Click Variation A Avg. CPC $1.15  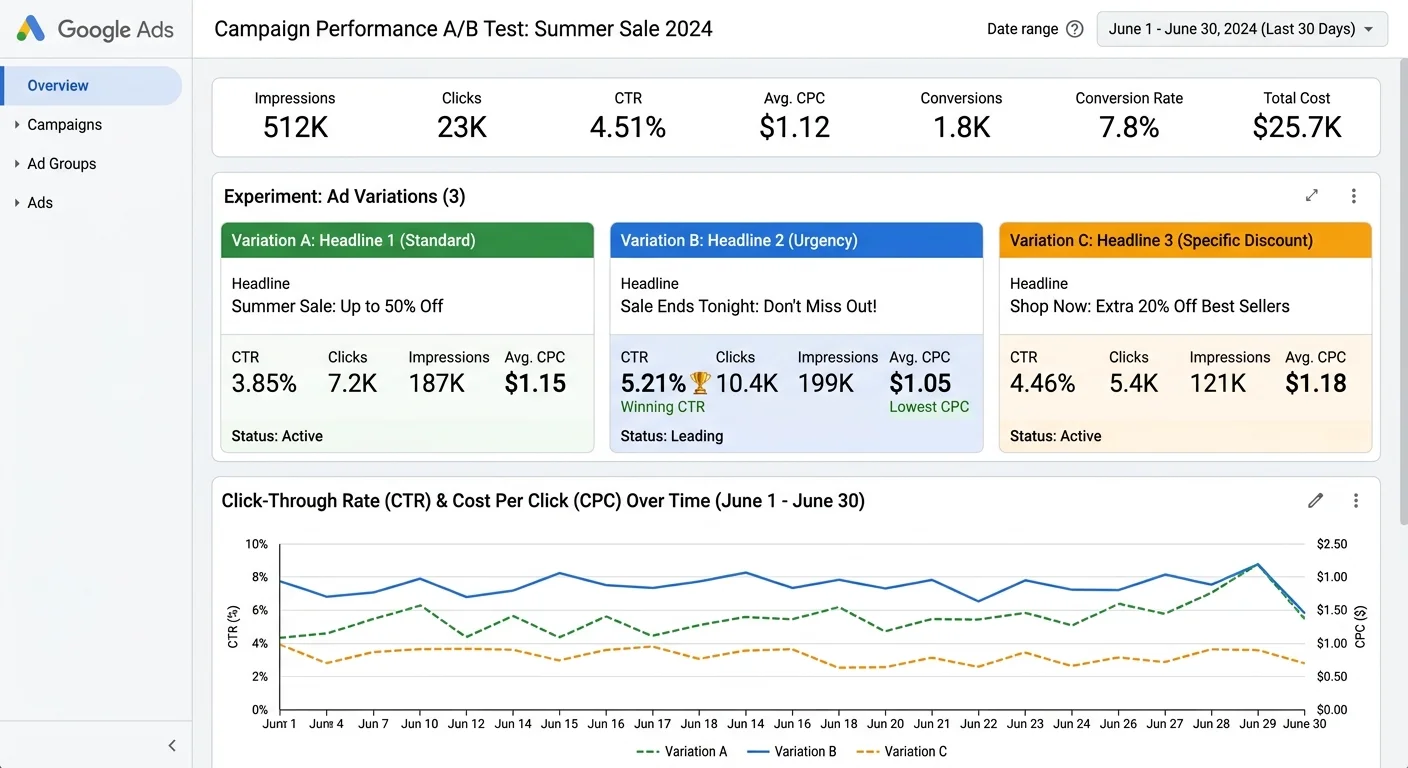pyautogui.click(x=535, y=383)
